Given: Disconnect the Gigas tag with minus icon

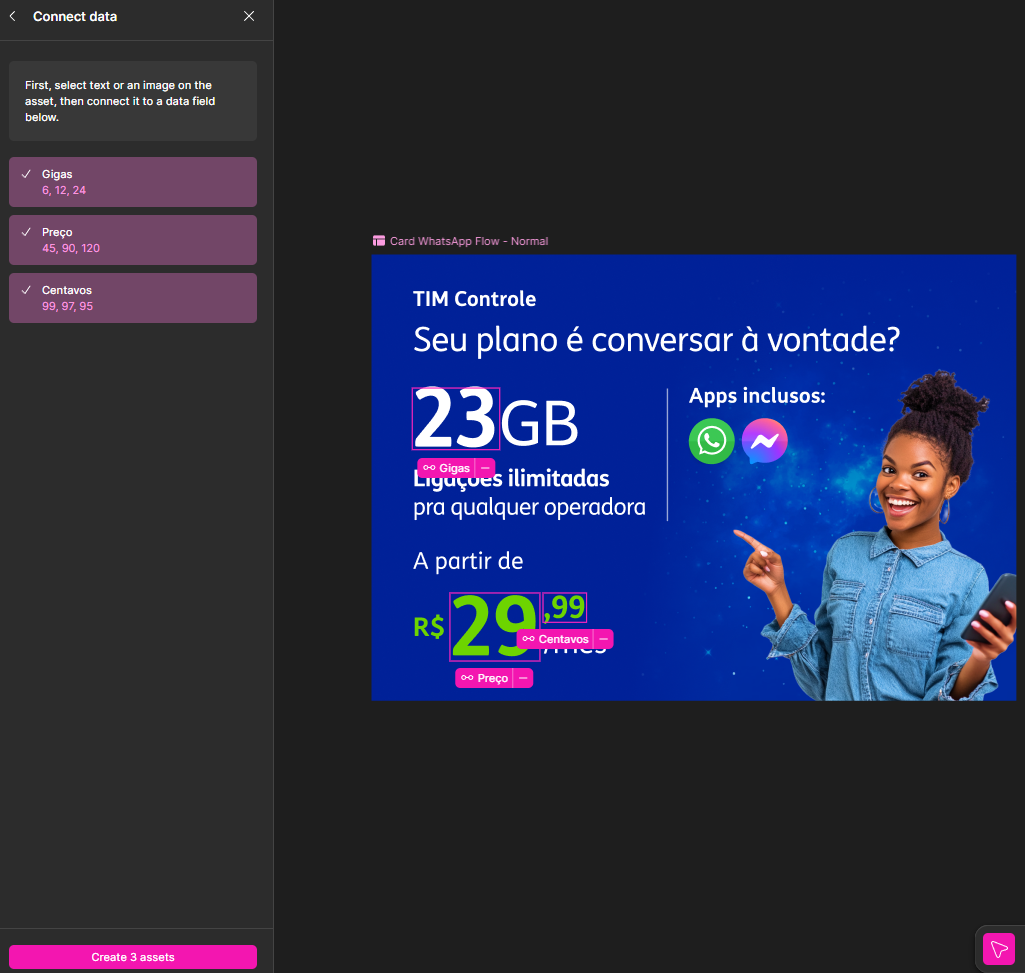Looking at the screenshot, I should pos(485,468).
